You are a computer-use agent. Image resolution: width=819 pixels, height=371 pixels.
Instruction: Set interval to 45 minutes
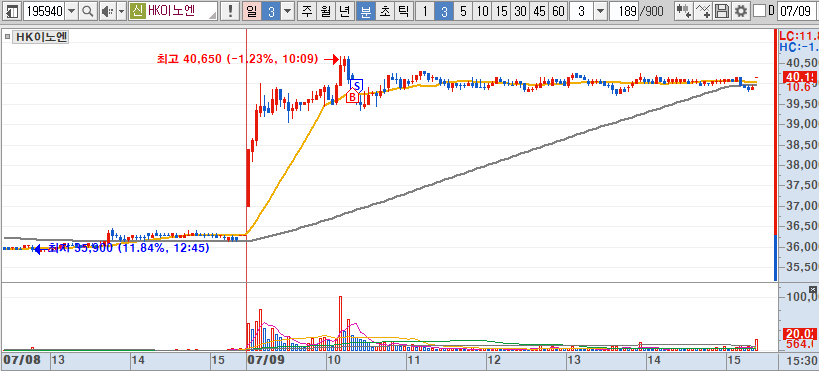[539, 11]
